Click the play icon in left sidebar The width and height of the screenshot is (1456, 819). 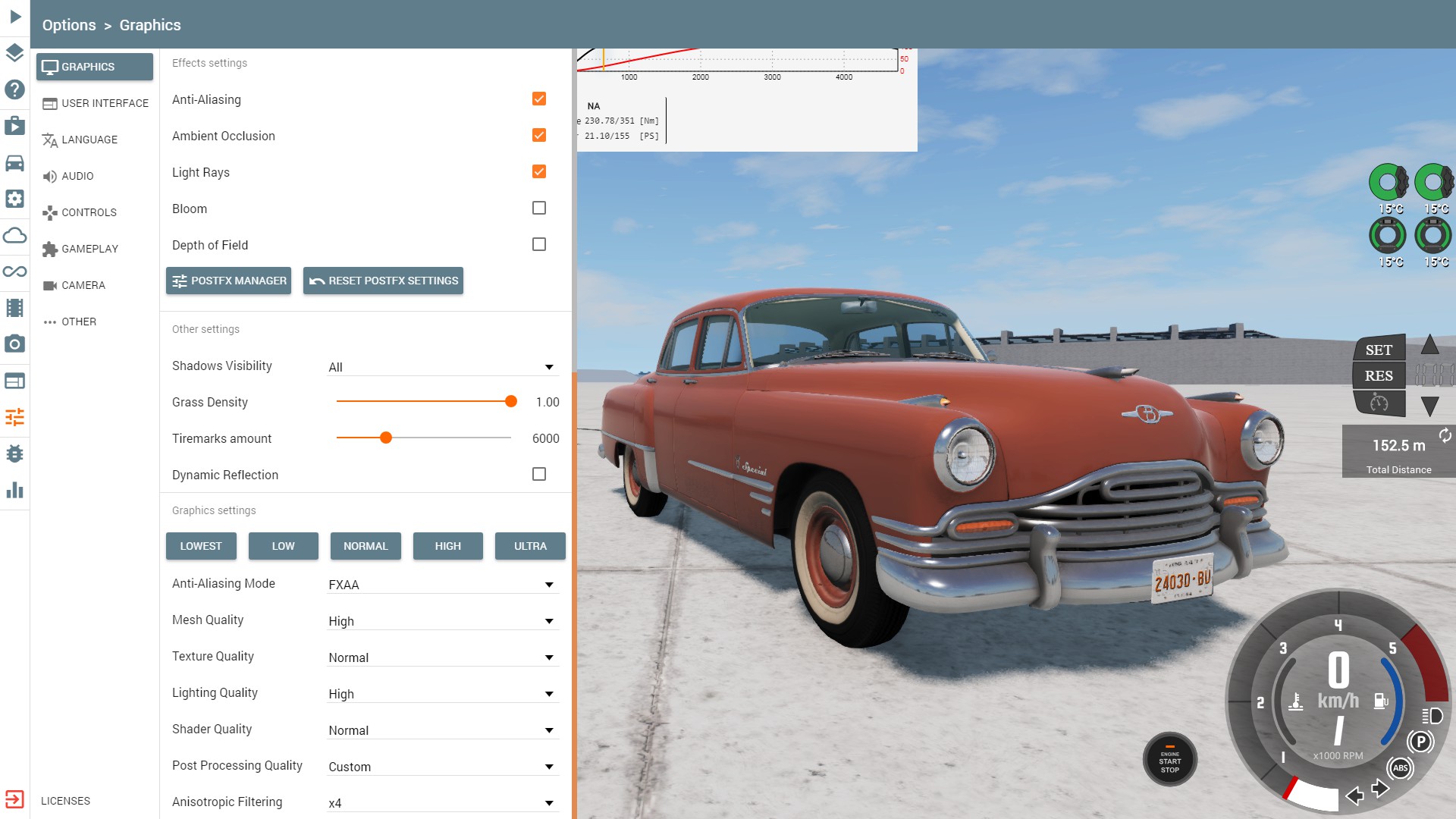click(x=15, y=17)
